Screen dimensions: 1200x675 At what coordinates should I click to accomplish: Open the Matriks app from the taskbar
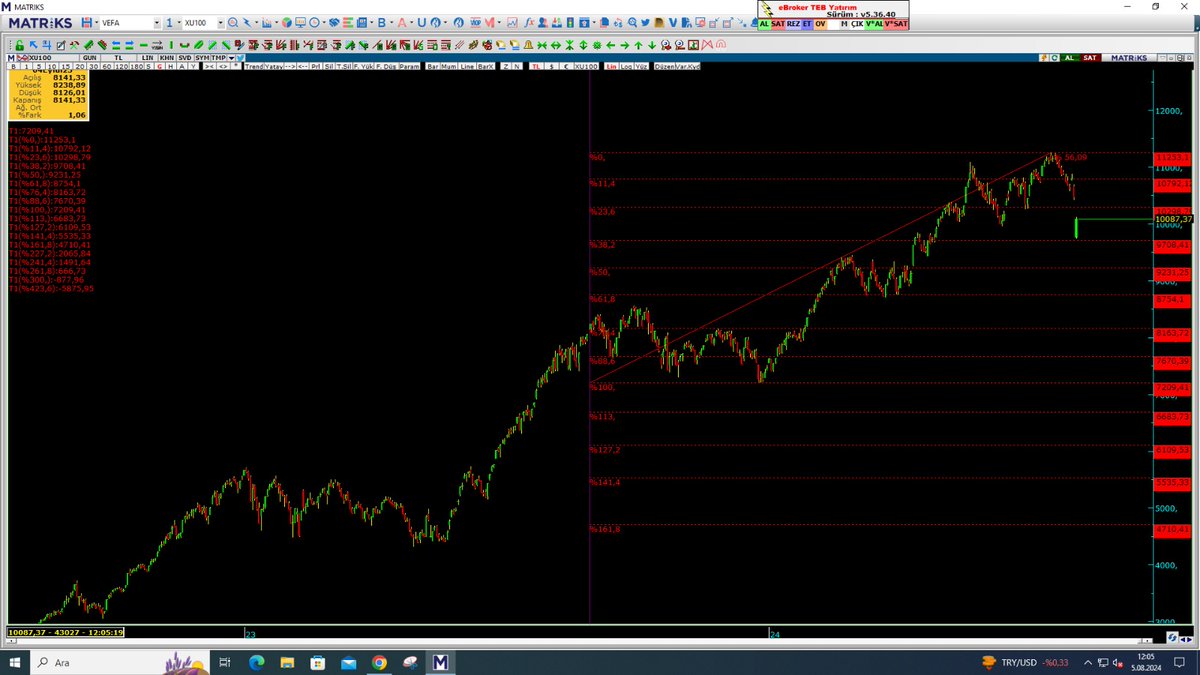[x=441, y=662]
